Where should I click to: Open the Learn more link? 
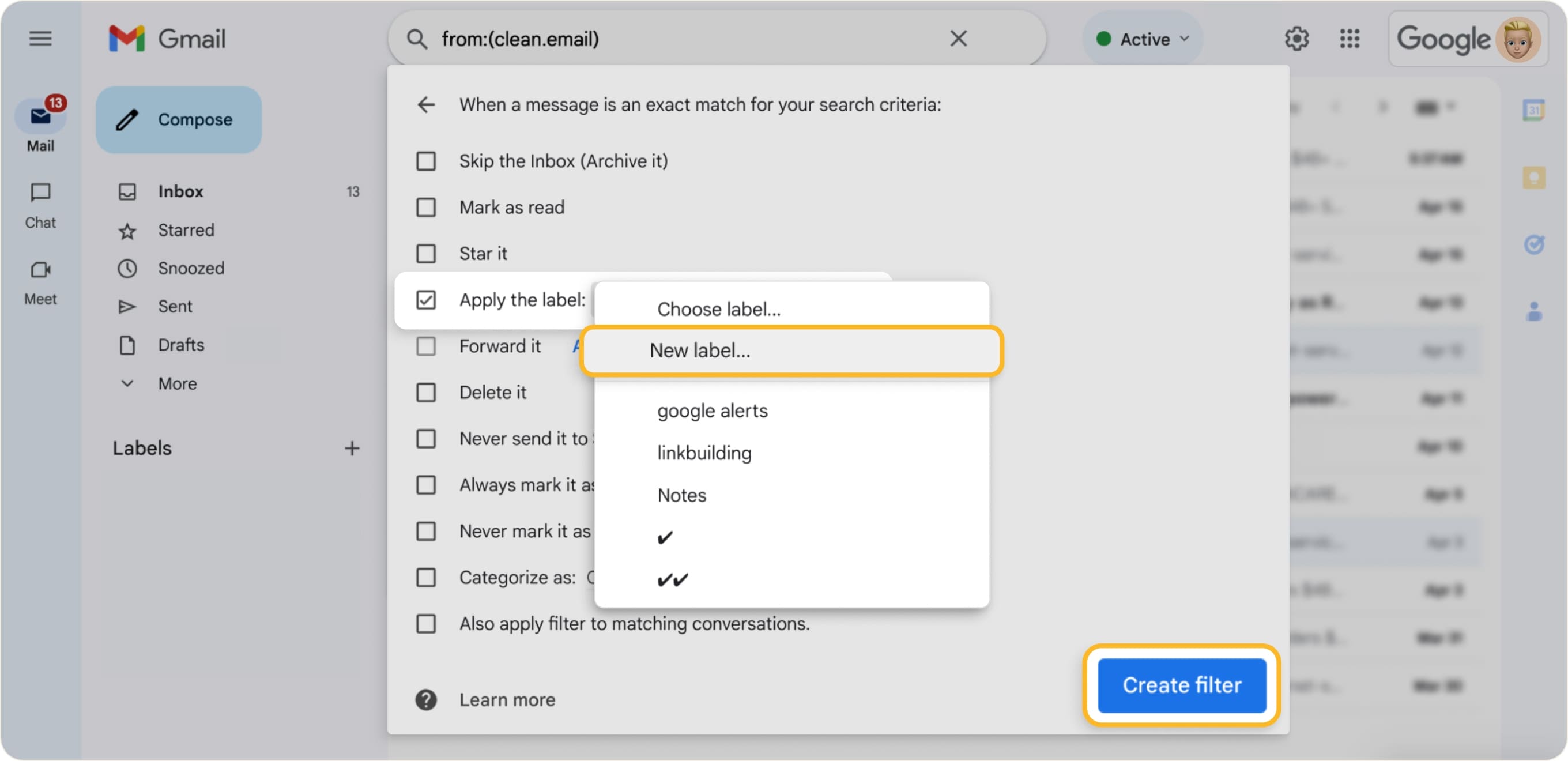pyautogui.click(x=508, y=699)
